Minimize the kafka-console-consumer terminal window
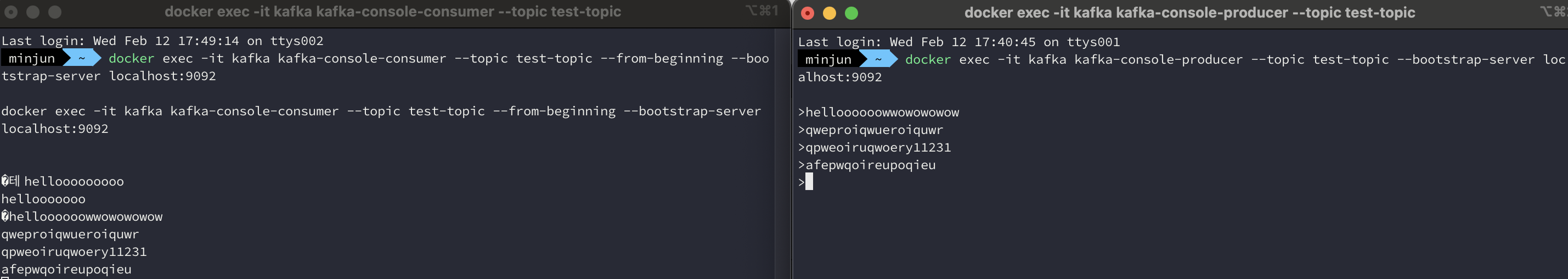This screenshot has height=279, width=1568. (x=33, y=12)
